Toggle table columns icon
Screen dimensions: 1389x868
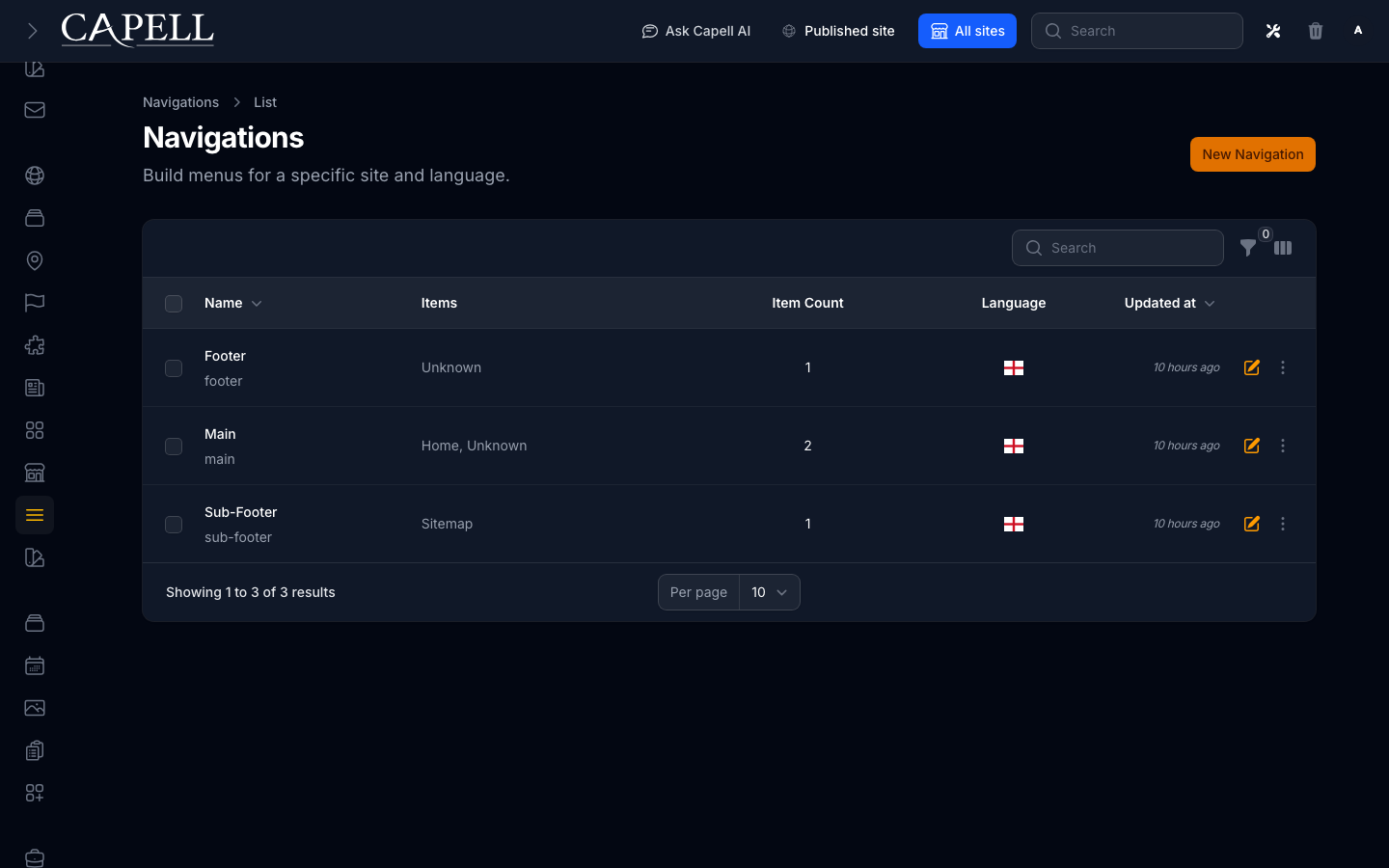point(1283,248)
